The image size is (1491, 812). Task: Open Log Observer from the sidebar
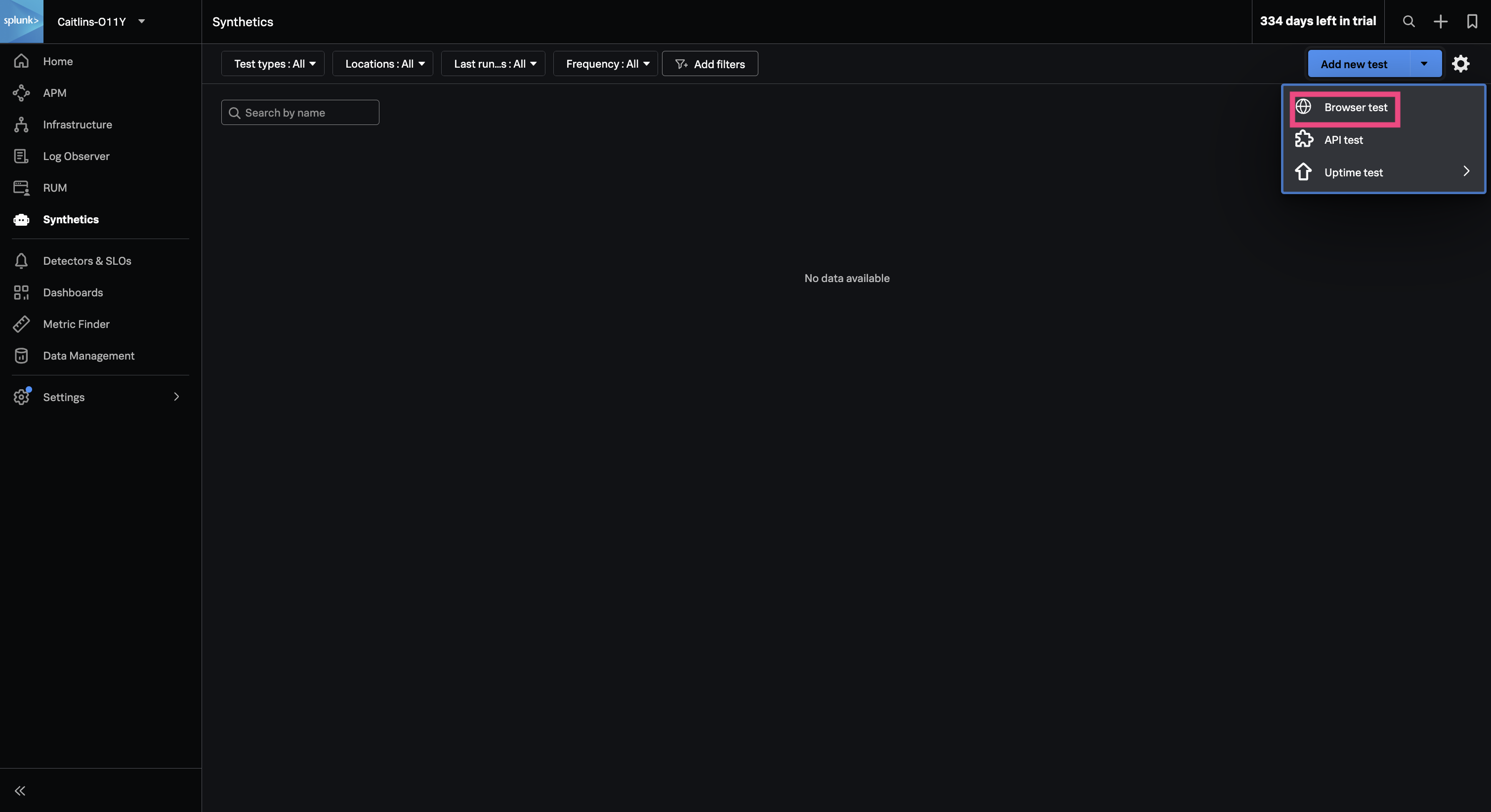click(x=76, y=156)
